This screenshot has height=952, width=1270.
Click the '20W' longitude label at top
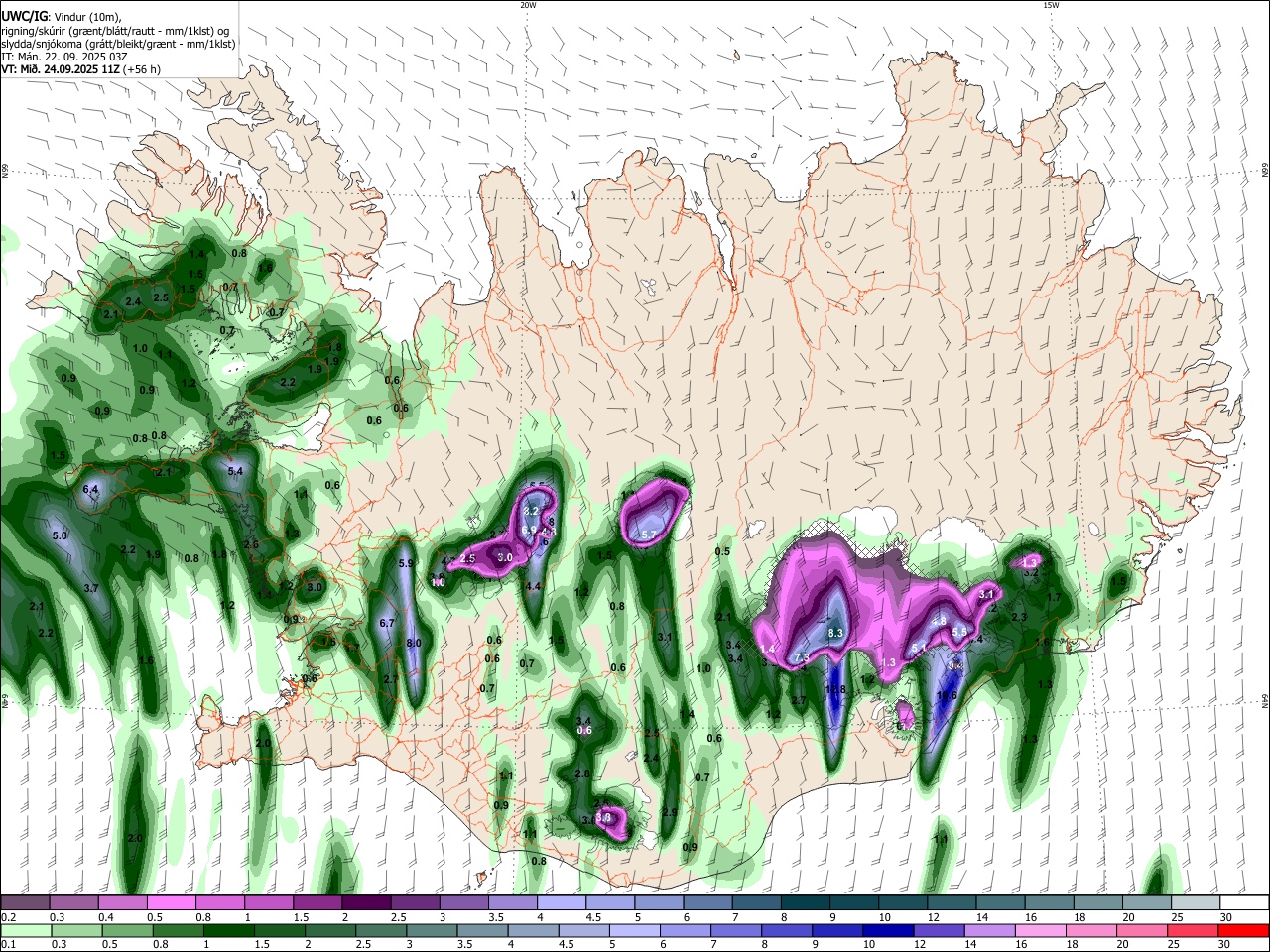(x=528, y=5)
